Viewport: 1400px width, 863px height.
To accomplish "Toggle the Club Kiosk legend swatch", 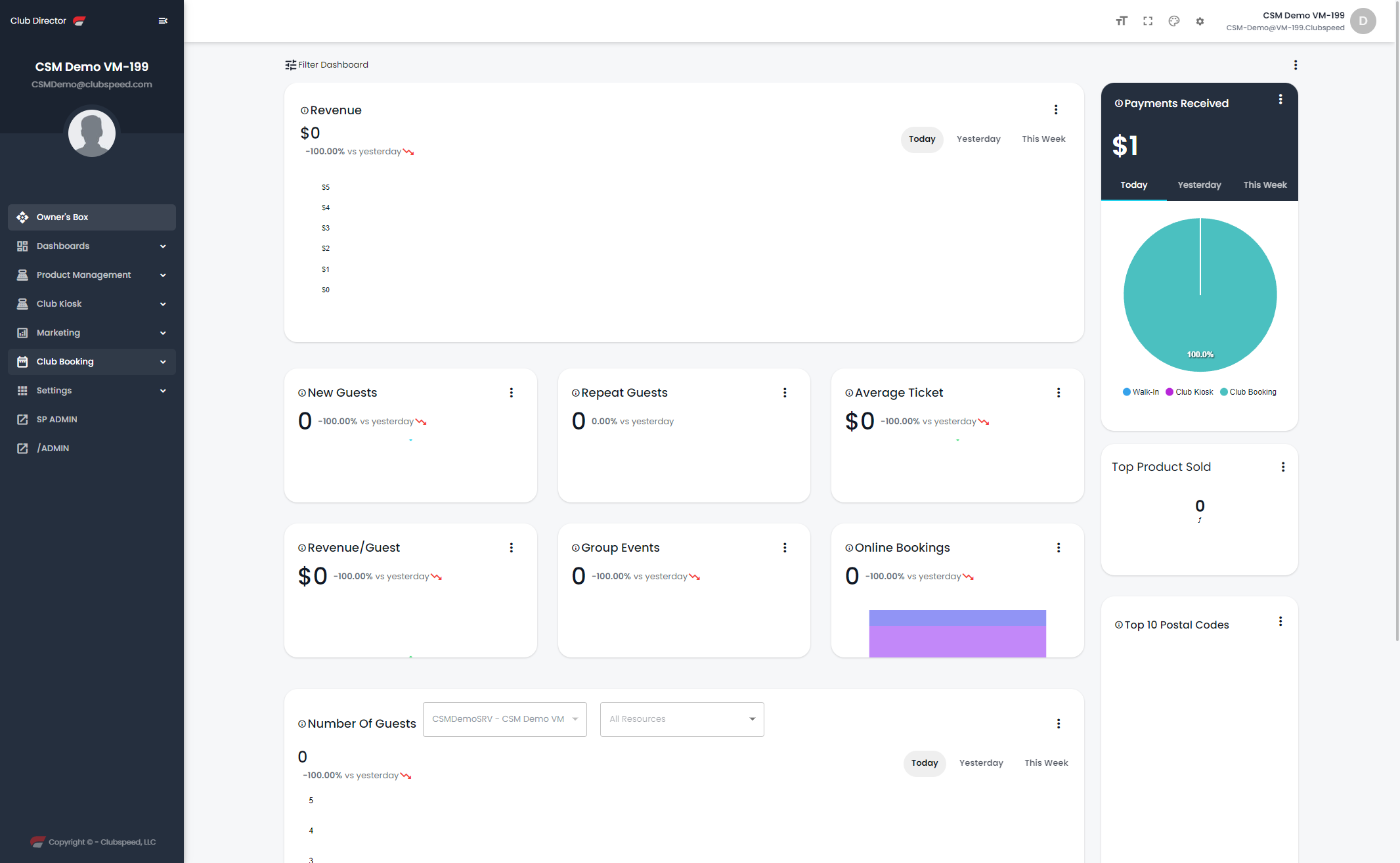I will coord(1170,392).
